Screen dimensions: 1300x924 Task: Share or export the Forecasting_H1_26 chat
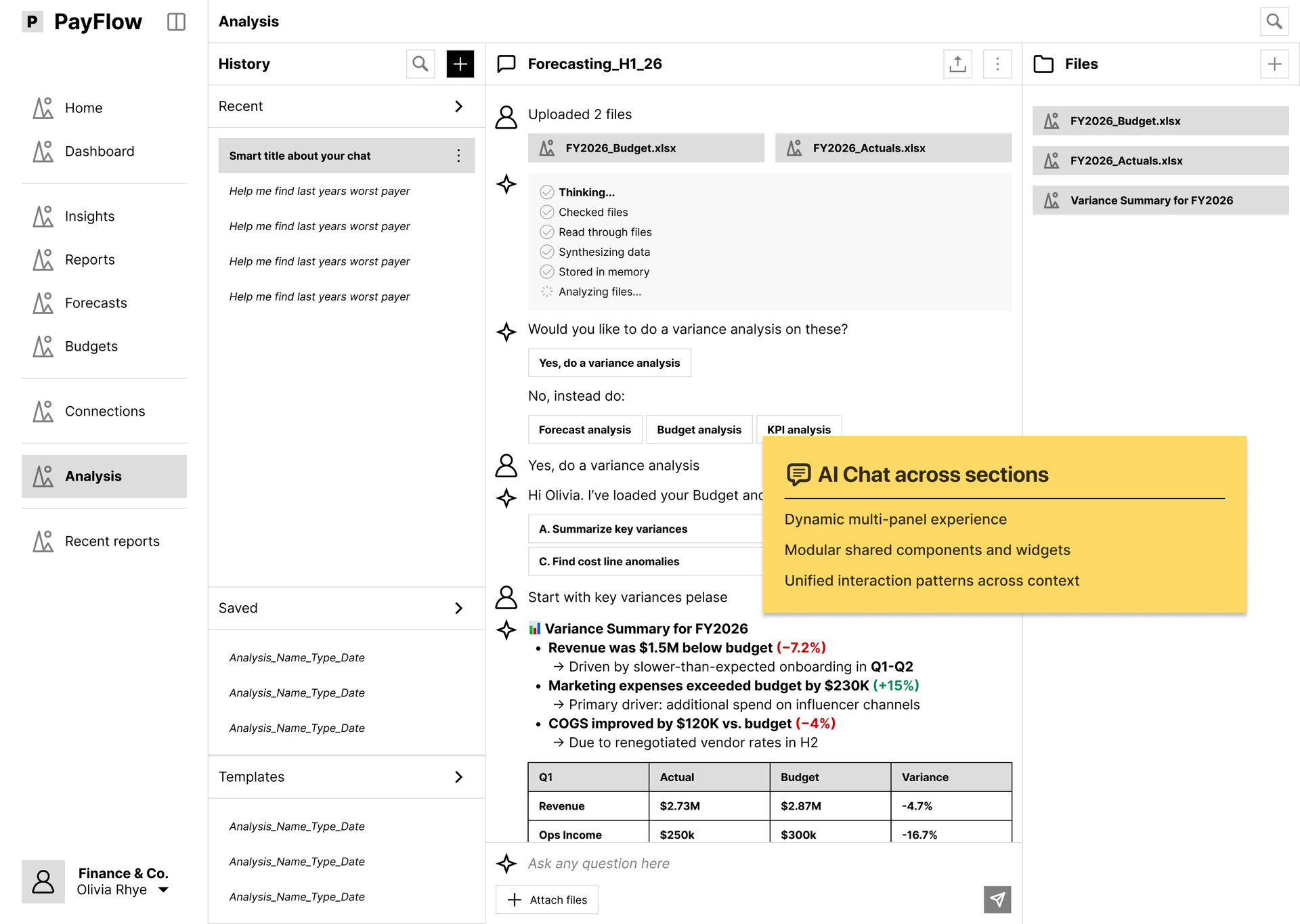[x=957, y=64]
